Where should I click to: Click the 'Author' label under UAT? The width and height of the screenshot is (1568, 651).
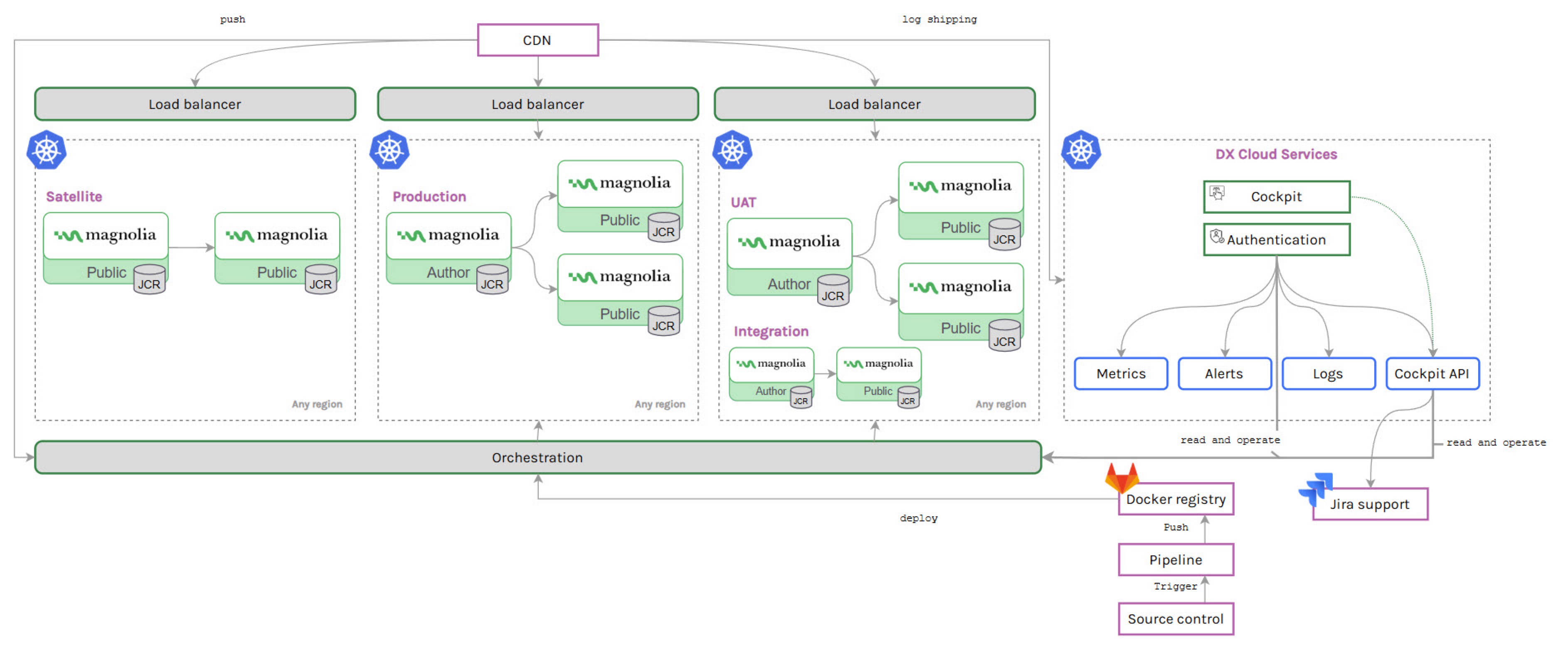[x=789, y=284]
